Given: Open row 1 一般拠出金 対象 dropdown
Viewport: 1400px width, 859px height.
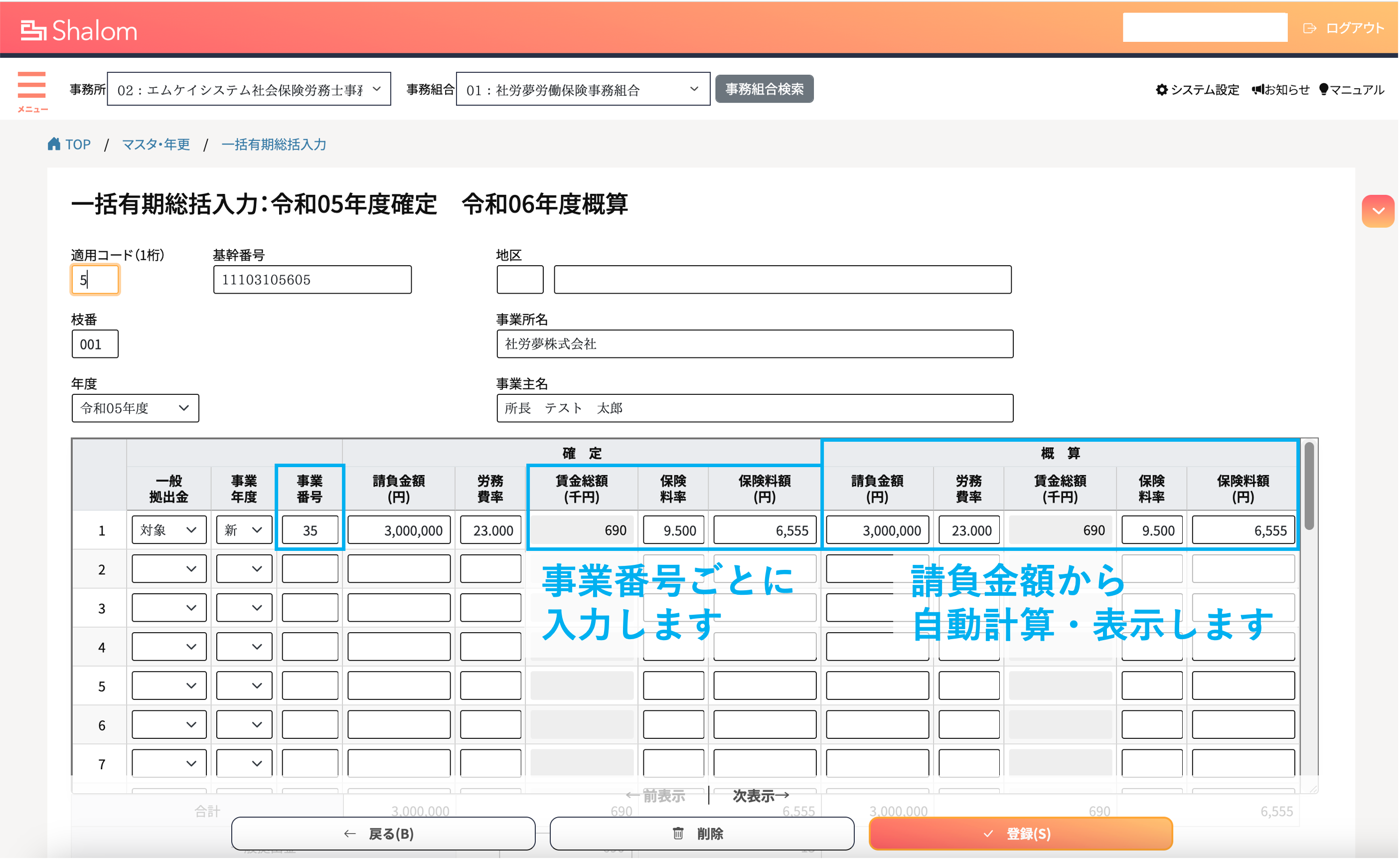Looking at the screenshot, I should pyautogui.click(x=169, y=530).
